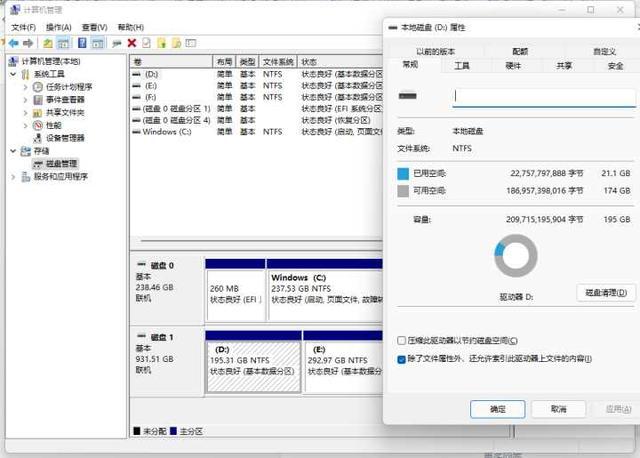Expand the 服务和应用程序 node
The image size is (640, 458).
click(x=12, y=176)
